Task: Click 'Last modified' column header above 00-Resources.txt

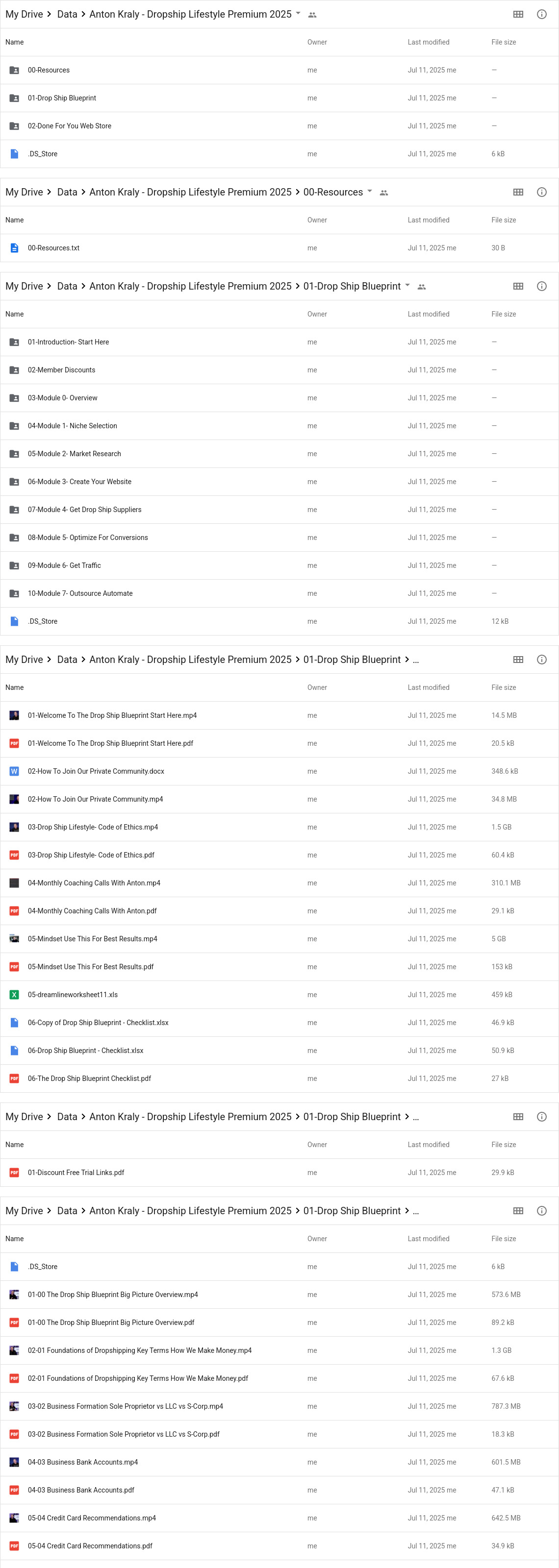Action: [x=429, y=220]
